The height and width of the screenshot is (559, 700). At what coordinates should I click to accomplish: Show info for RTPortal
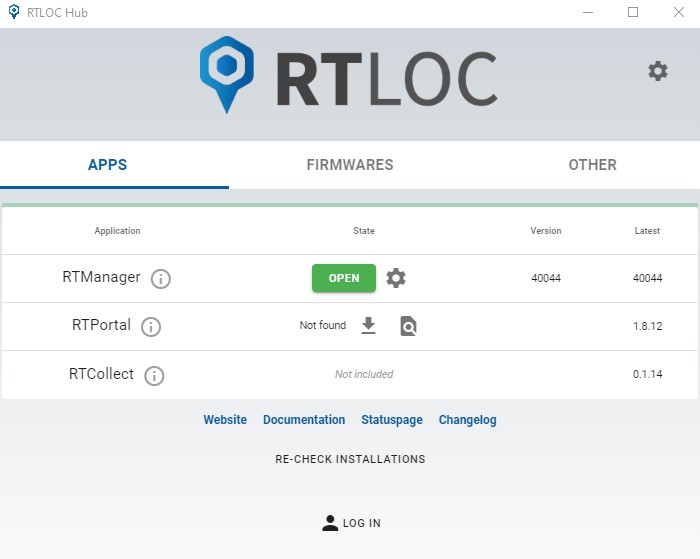pos(151,327)
